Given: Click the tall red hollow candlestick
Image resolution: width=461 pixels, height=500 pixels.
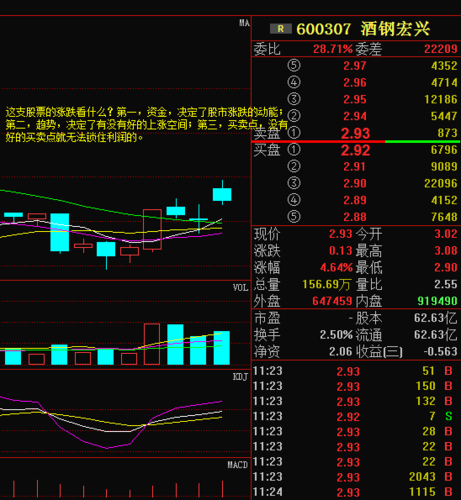Looking at the screenshot, I should (152, 229).
